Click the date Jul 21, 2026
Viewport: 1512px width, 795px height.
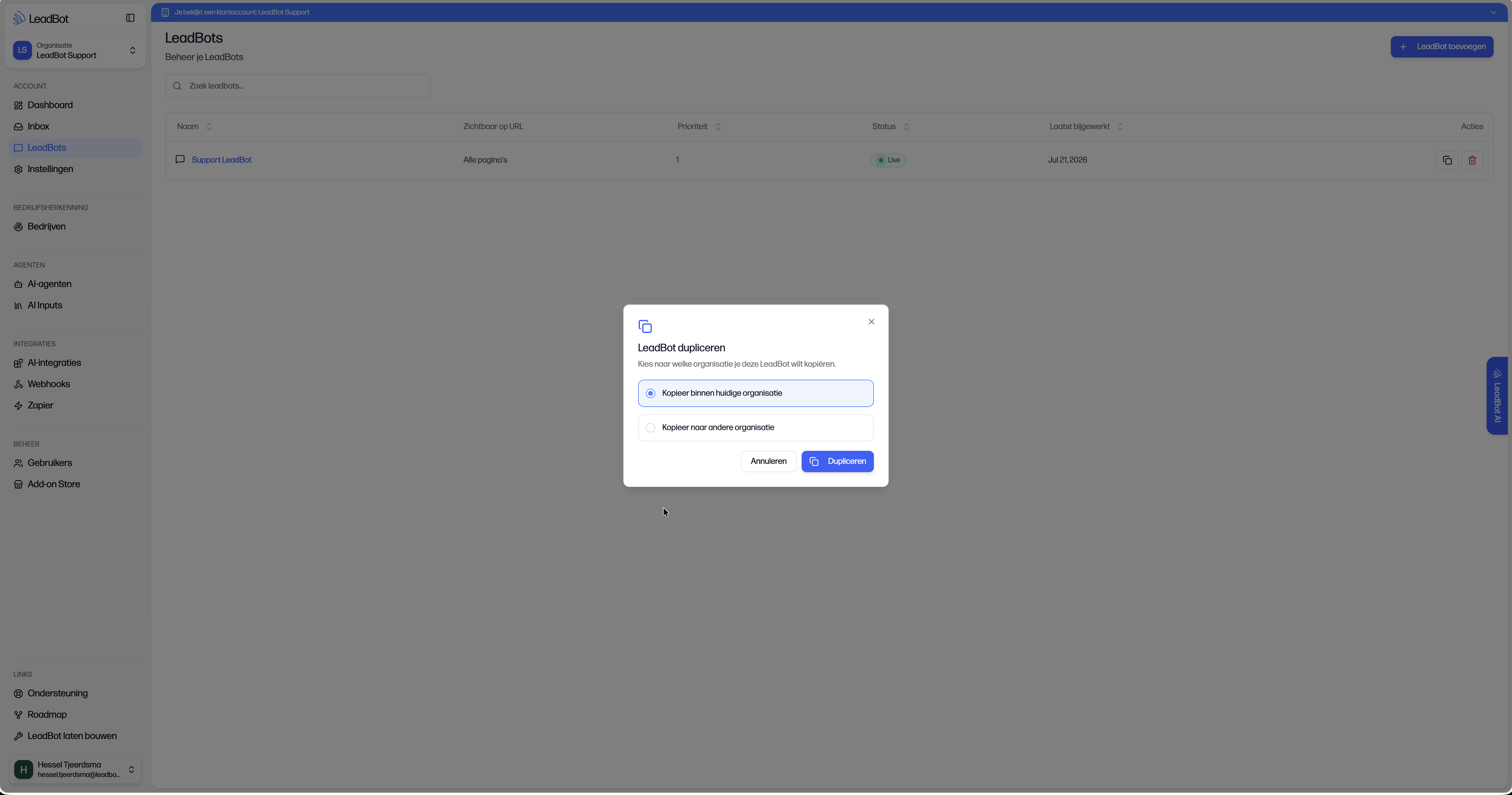[x=1067, y=160]
